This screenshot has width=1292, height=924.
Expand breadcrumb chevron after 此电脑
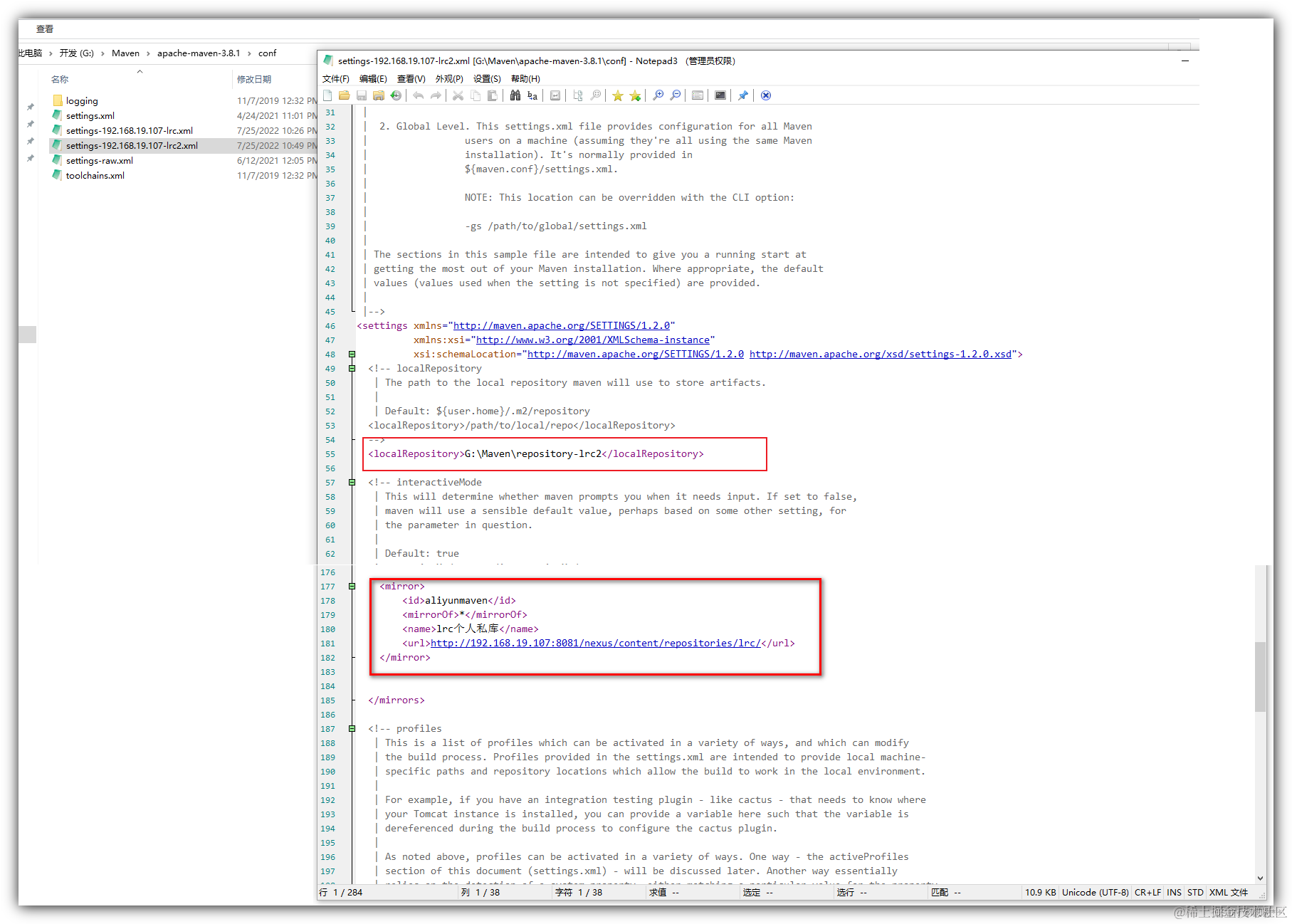(51, 53)
